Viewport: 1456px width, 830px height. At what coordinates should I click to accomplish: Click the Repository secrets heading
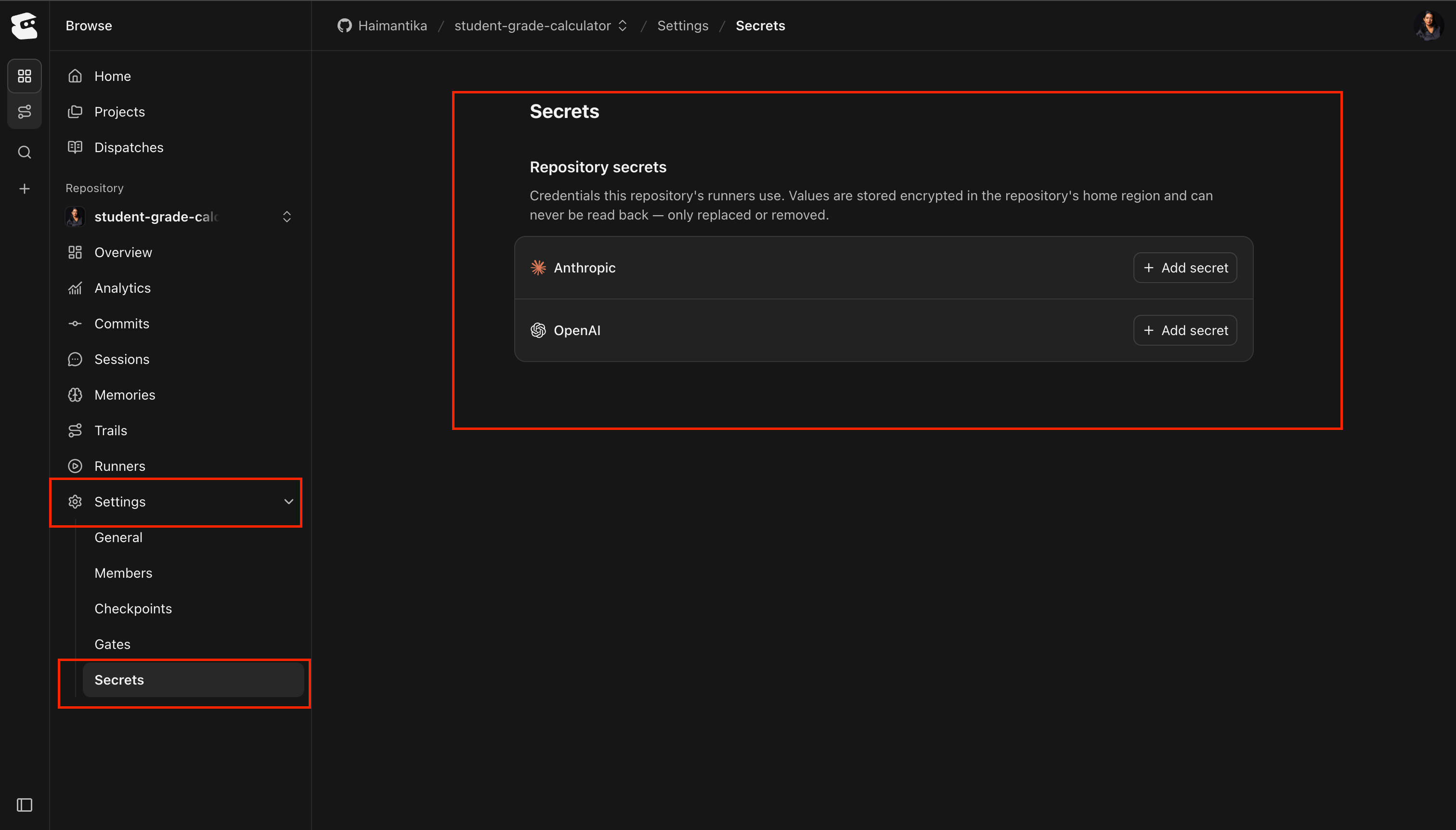click(598, 167)
